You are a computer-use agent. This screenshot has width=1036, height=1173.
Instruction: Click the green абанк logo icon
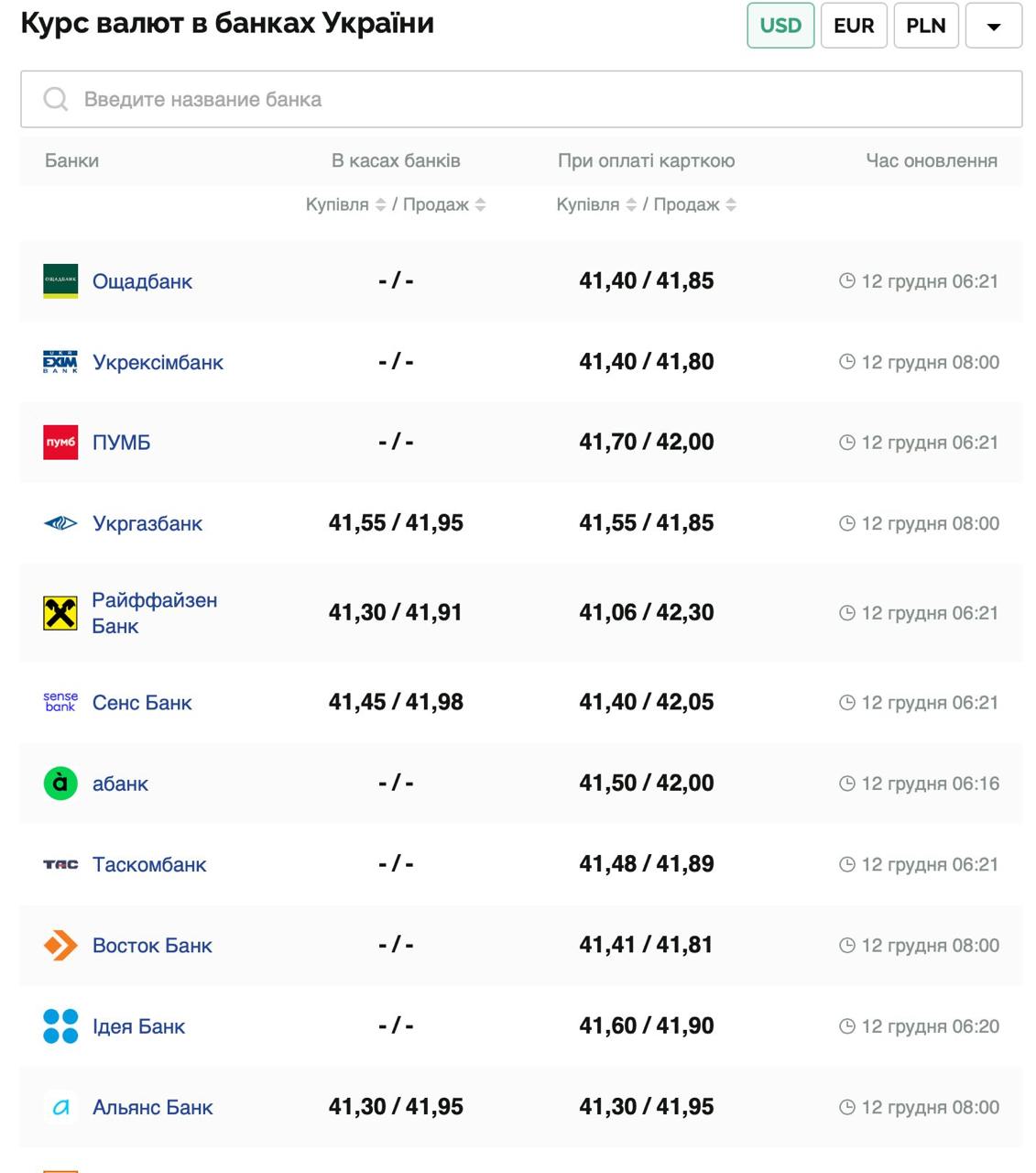pos(60,783)
